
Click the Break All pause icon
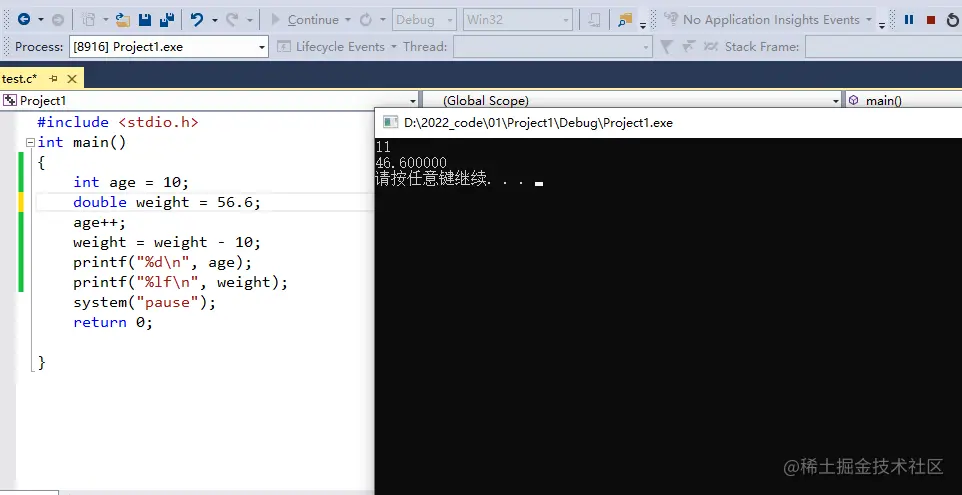(x=909, y=20)
